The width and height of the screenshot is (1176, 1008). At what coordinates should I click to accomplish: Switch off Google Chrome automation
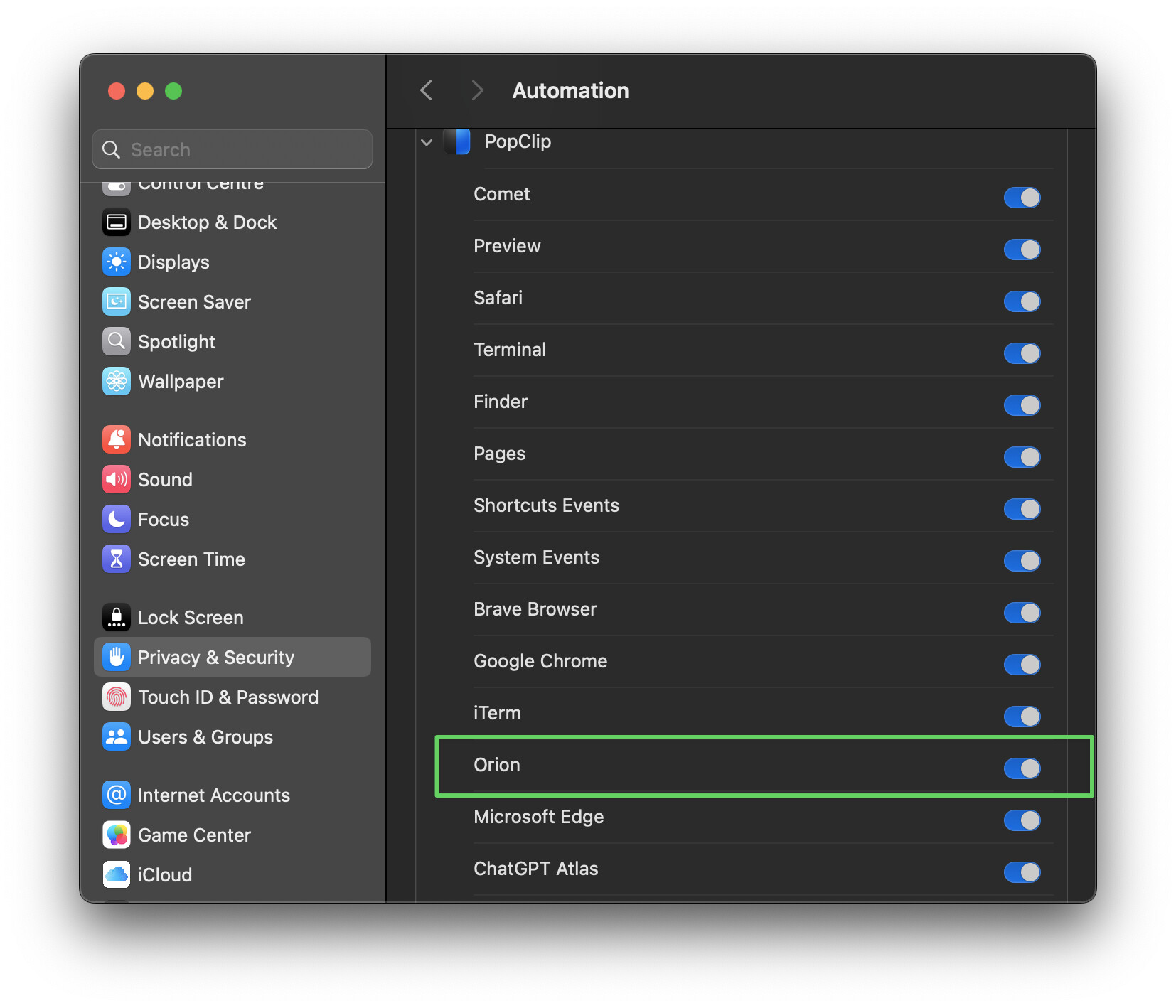point(1022,665)
